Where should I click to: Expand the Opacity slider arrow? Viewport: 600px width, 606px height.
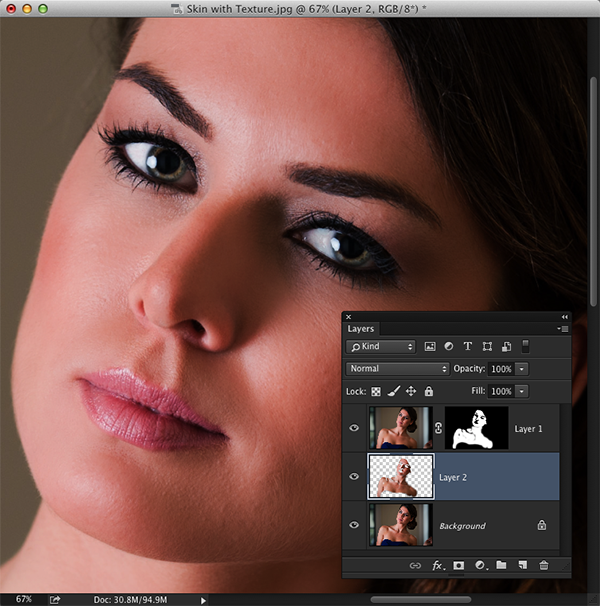pos(523,369)
